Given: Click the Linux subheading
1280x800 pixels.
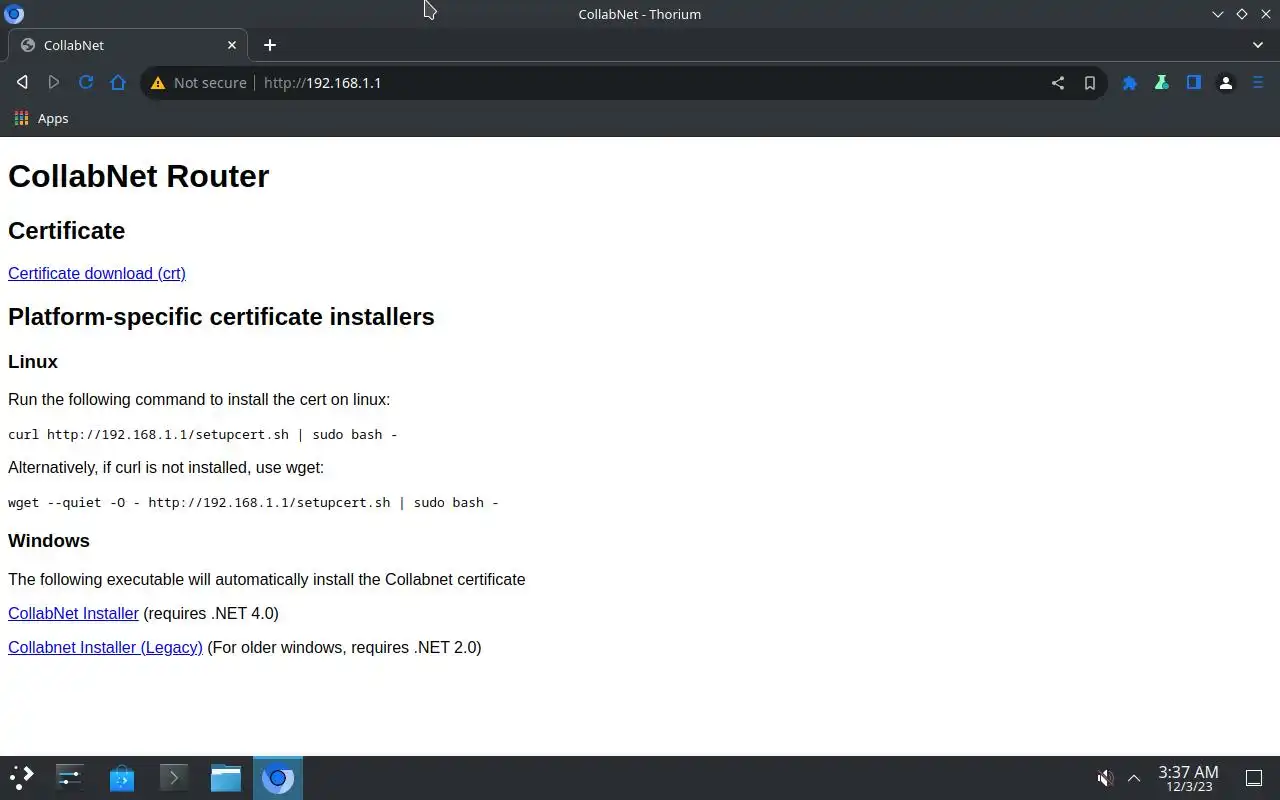Looking at the screenshot, I should pos(33,362).
